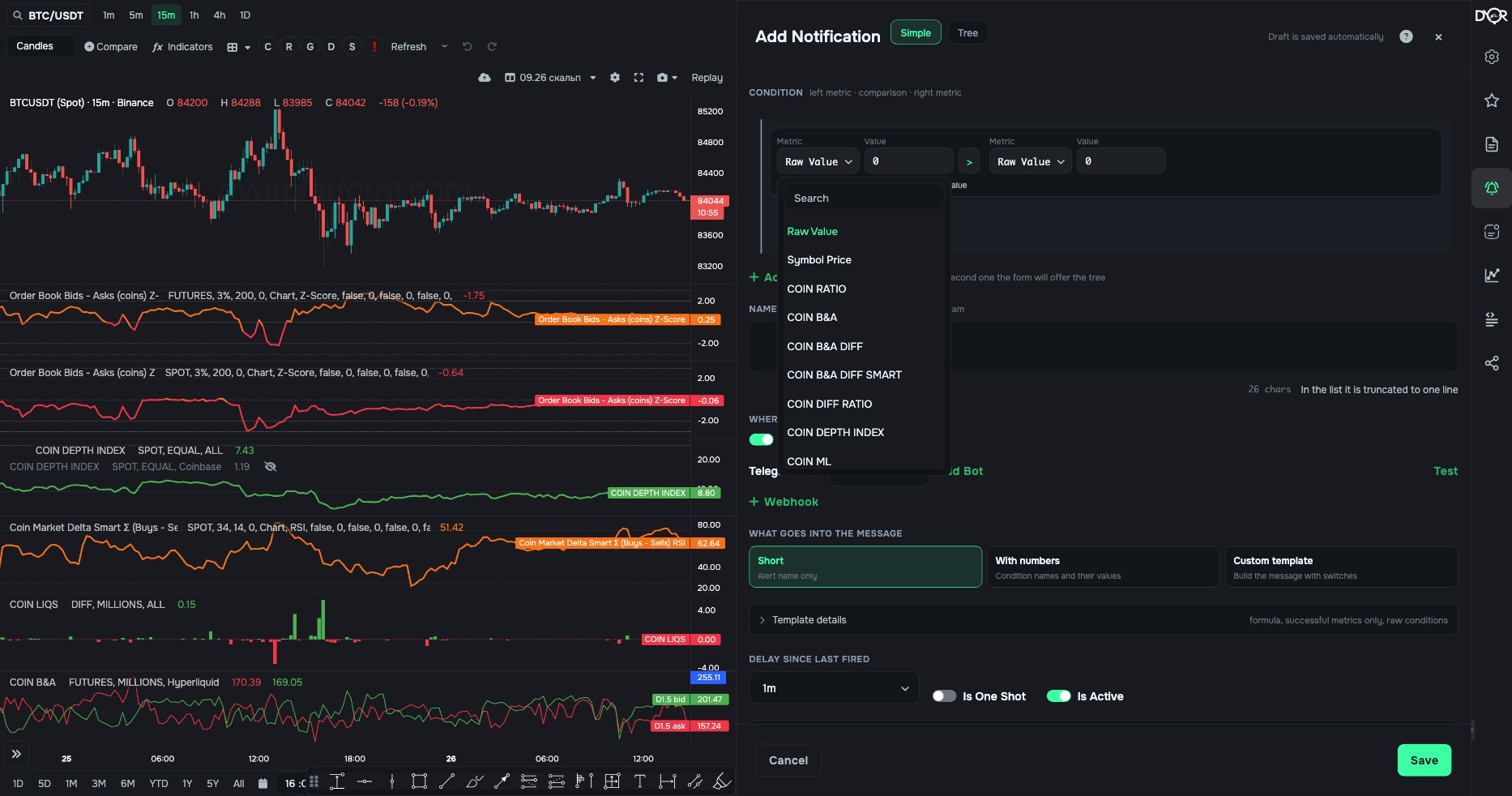Click the Test link
This screenshot has width=1512, height=796.
(1446, 471)
